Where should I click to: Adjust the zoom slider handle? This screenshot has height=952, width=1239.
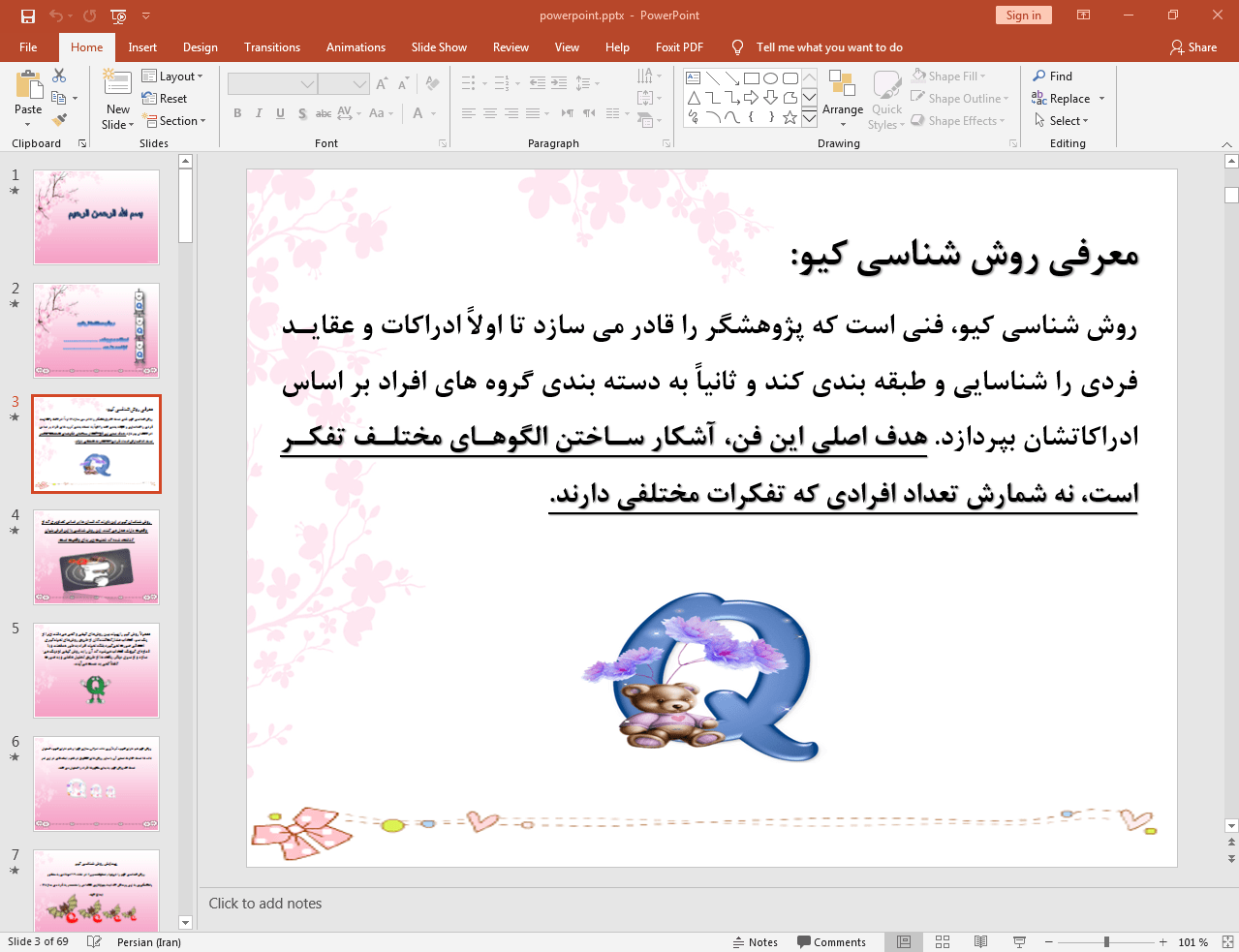[1106, 942]
